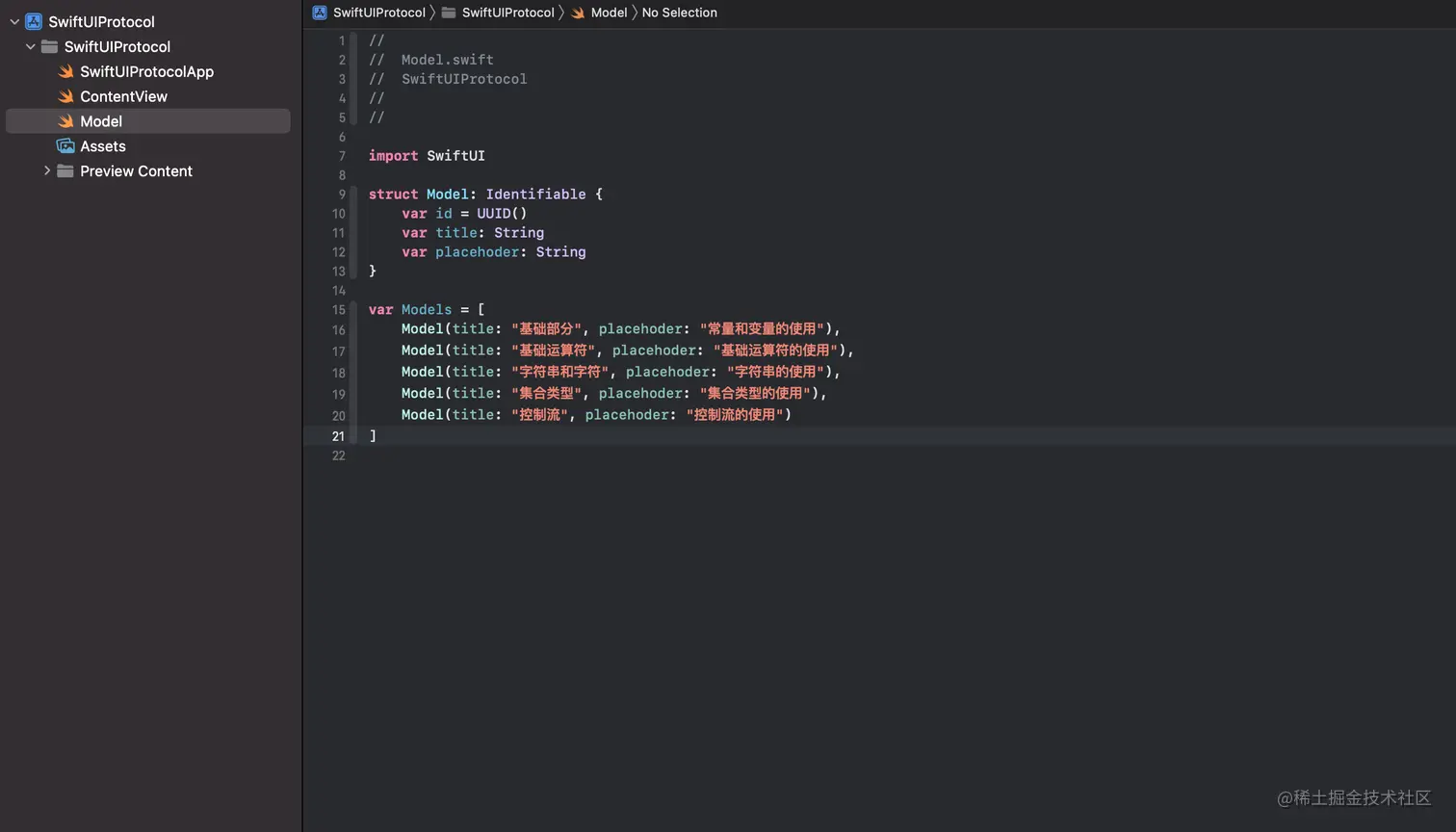Image resolution: width=1456 pixels, height=832 pixels.
Task: Click the Preview Content folder icon
Action: point(65,170)
